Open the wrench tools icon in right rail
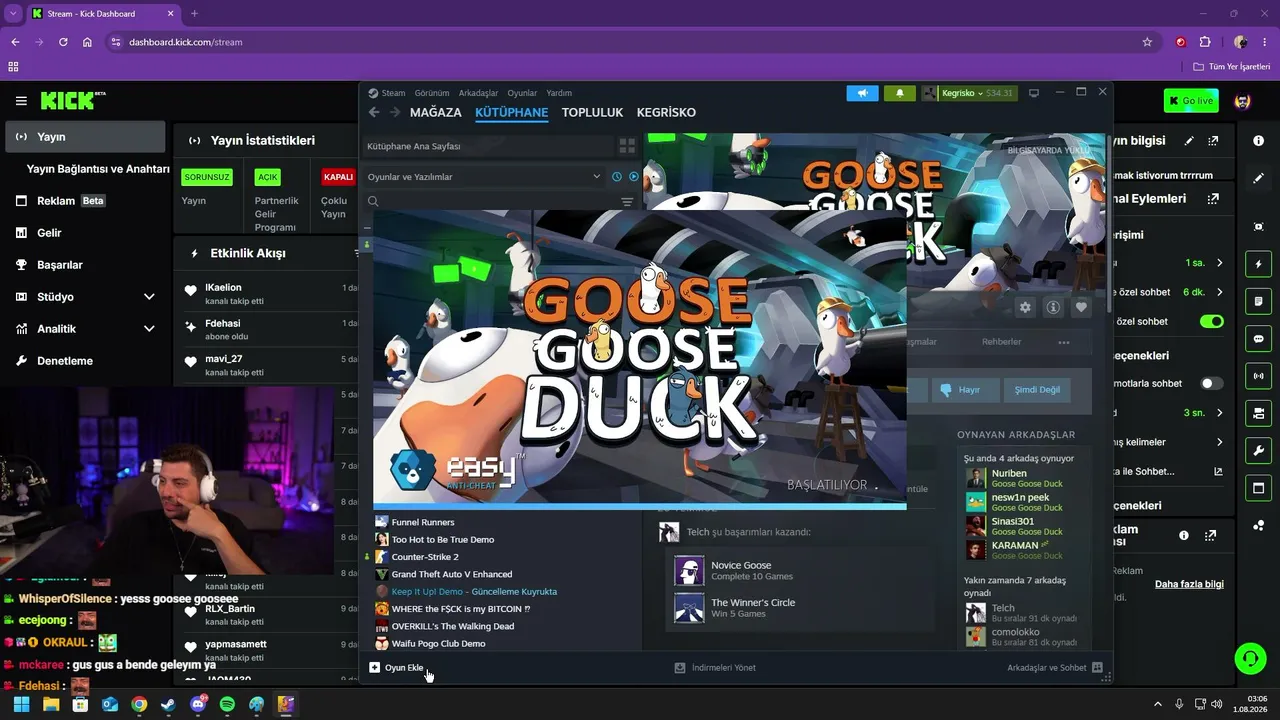This screenshot has height=720, width=1280. (x=1258, y=450)
